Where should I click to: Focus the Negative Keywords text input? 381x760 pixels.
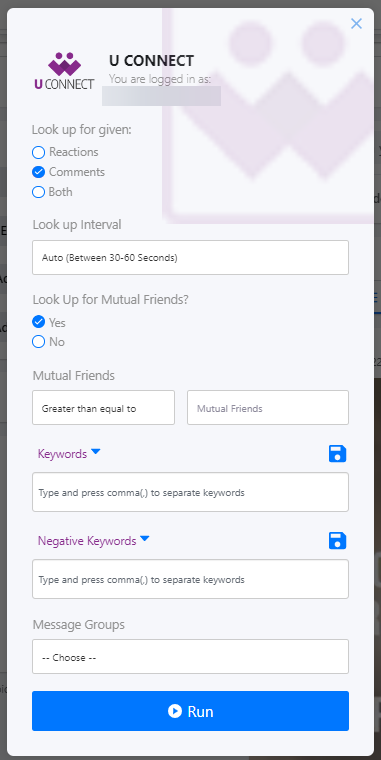coord(190,579)
